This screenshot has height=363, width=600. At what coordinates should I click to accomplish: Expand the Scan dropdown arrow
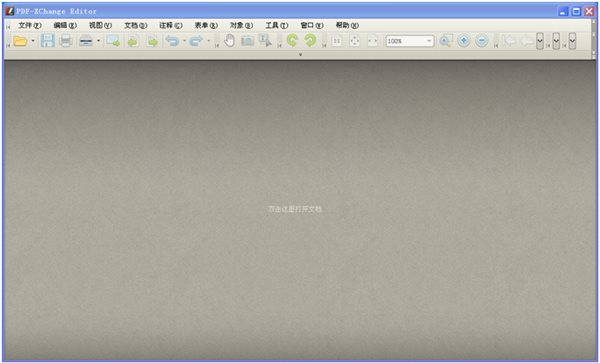click(x=98, y=41)
